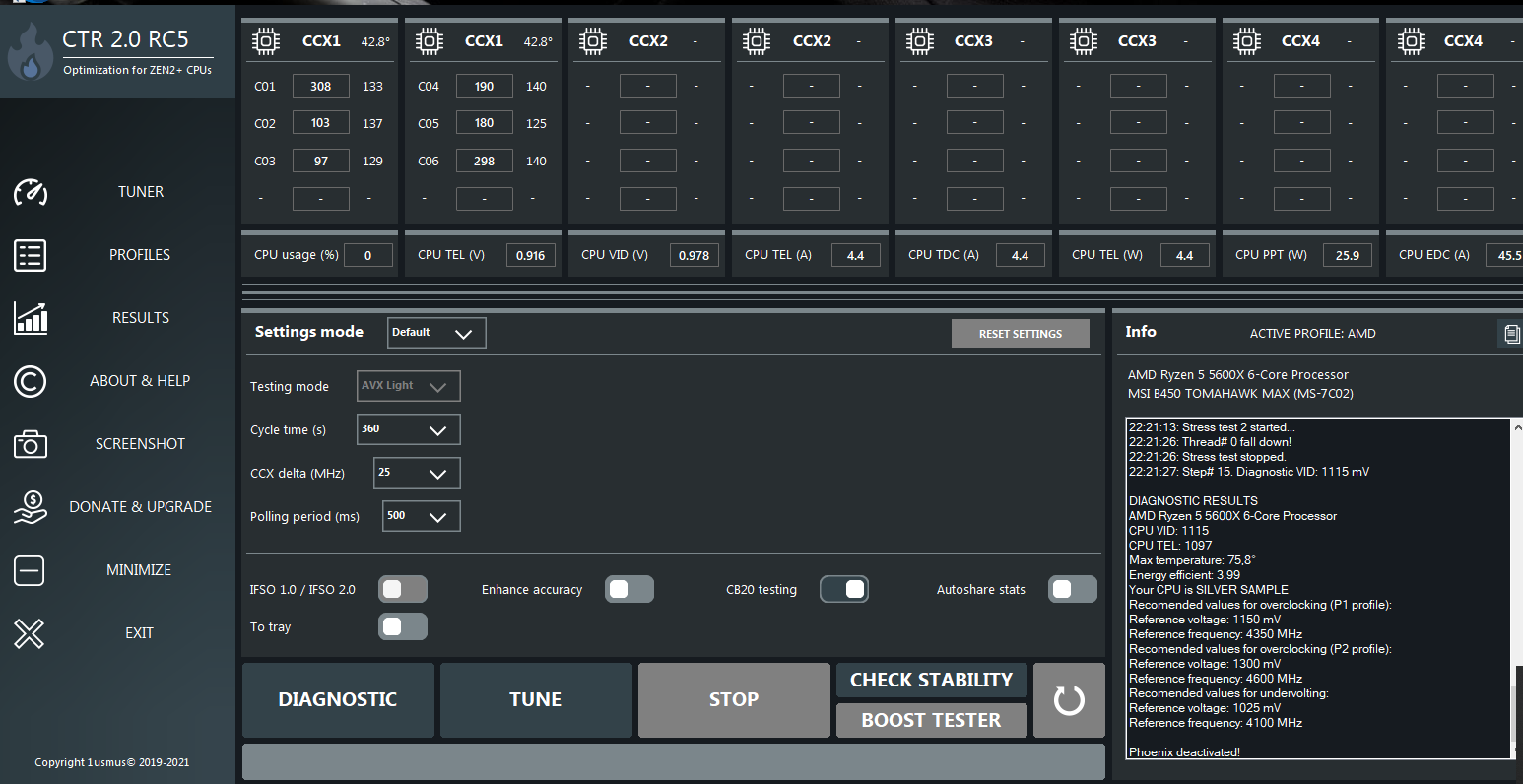
Task: Turn on the Autoshare stats switch
Action: click(x=1073, y=589)
